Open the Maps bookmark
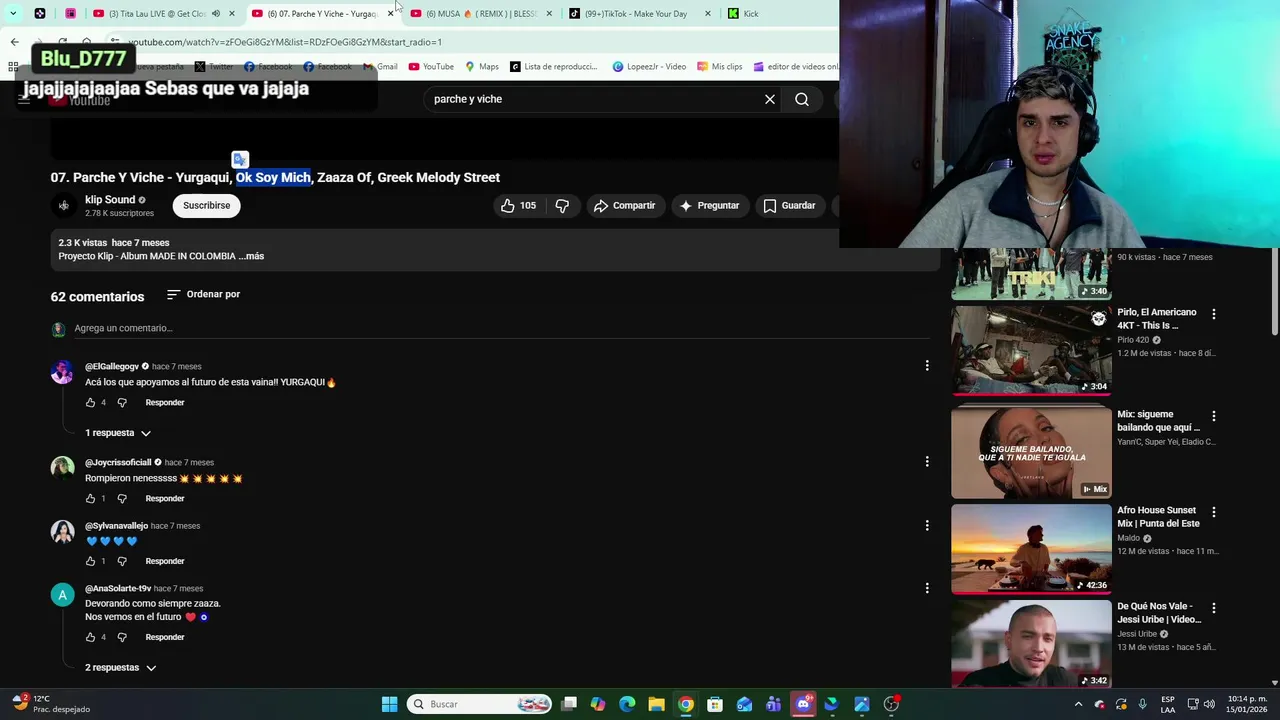This screenshot has height=720, width=1280. (x=481, y=66)
